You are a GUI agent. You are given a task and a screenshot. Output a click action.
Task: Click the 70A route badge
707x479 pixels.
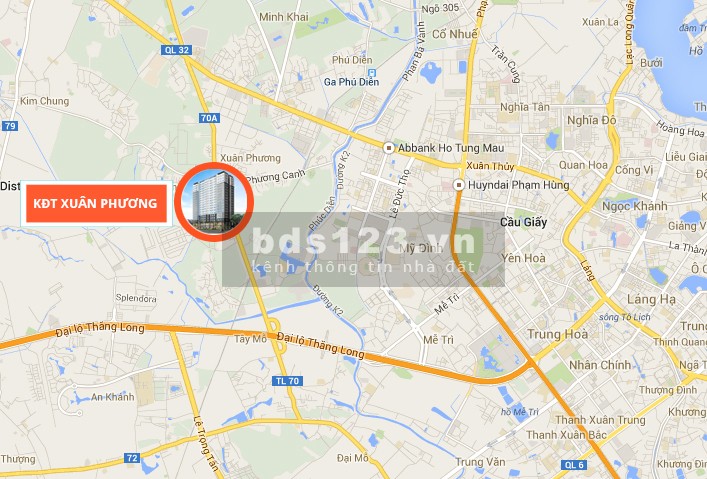[209, 118]
